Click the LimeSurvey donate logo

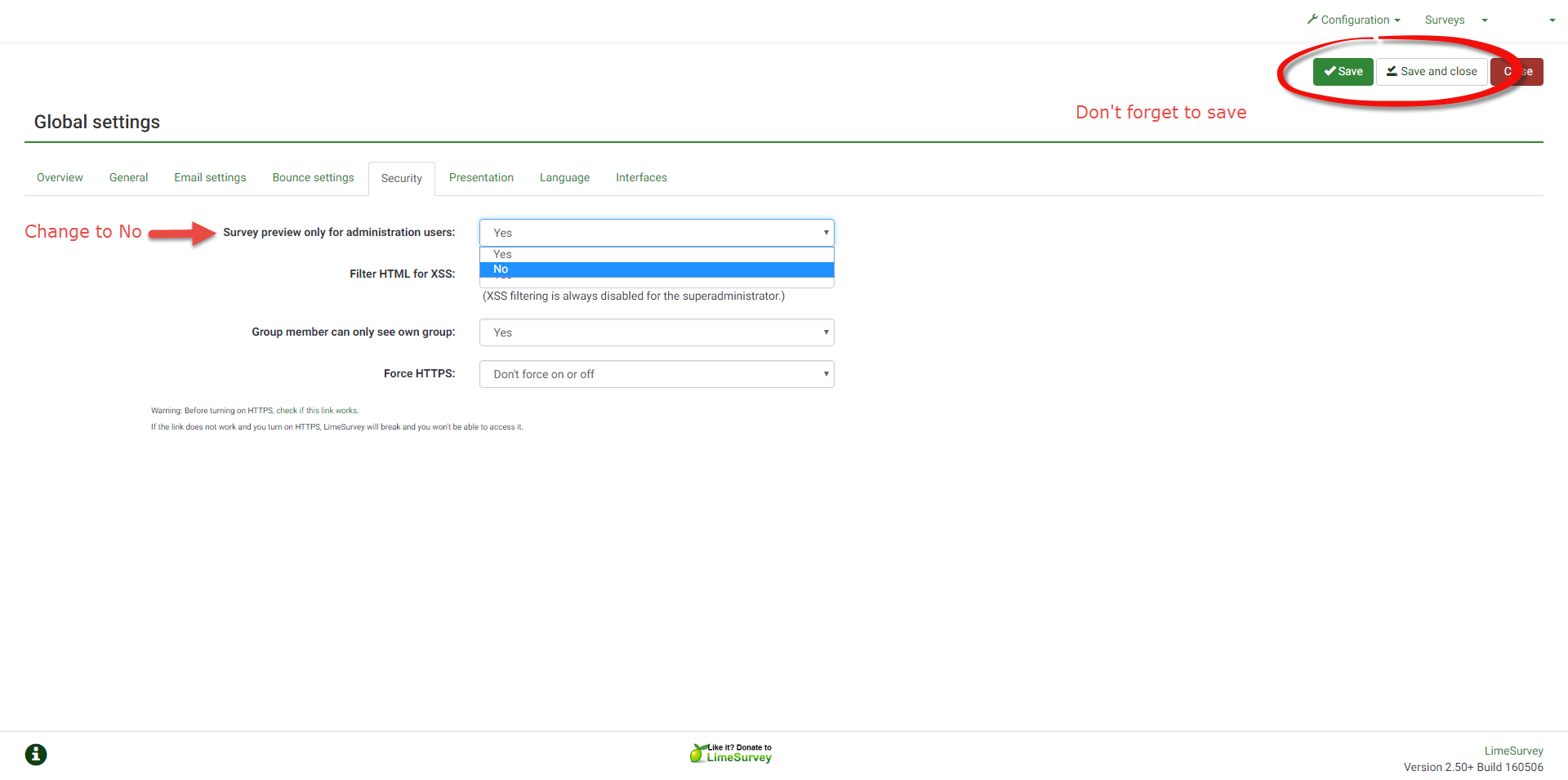pyautogui.click(x=731, y=753)
